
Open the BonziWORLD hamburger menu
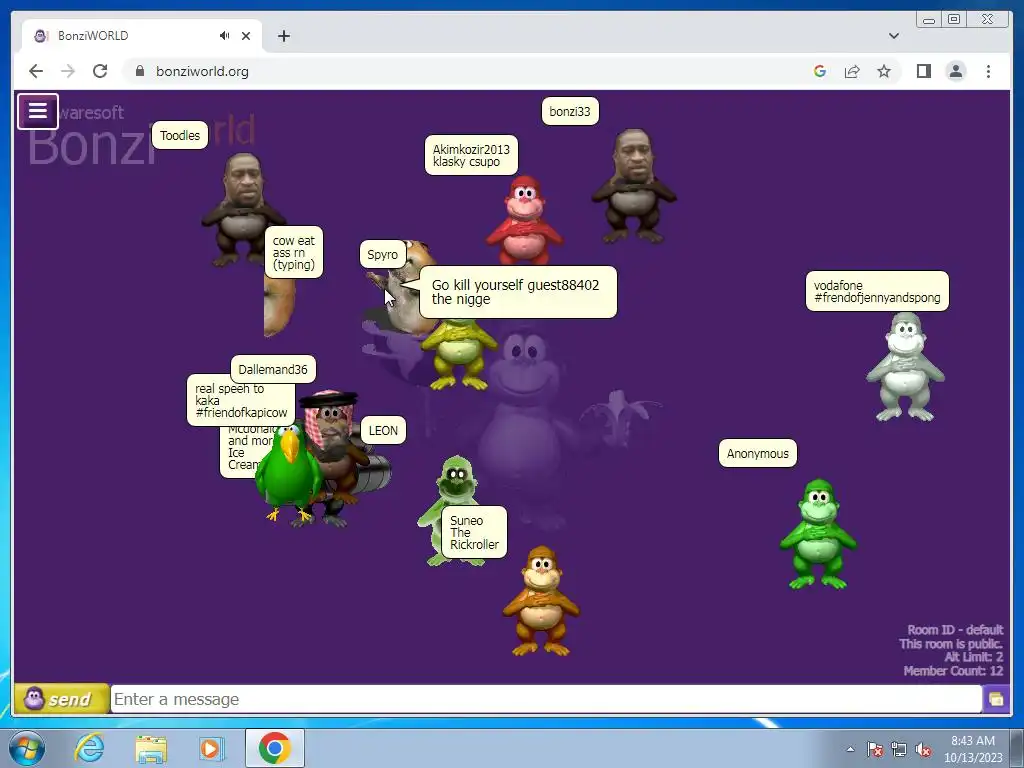pos(38,111)
